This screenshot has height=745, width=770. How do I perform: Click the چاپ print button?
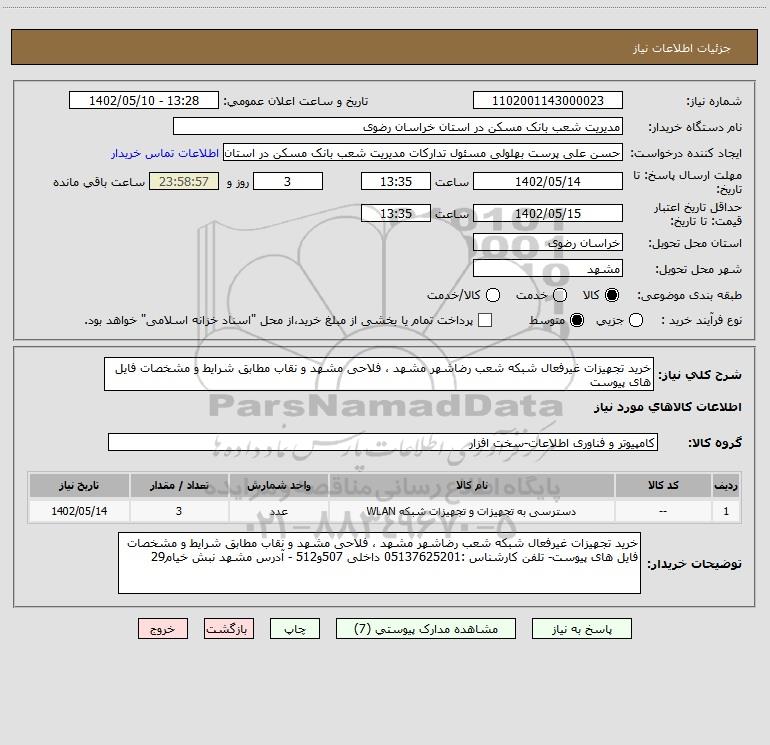point(295,629)
